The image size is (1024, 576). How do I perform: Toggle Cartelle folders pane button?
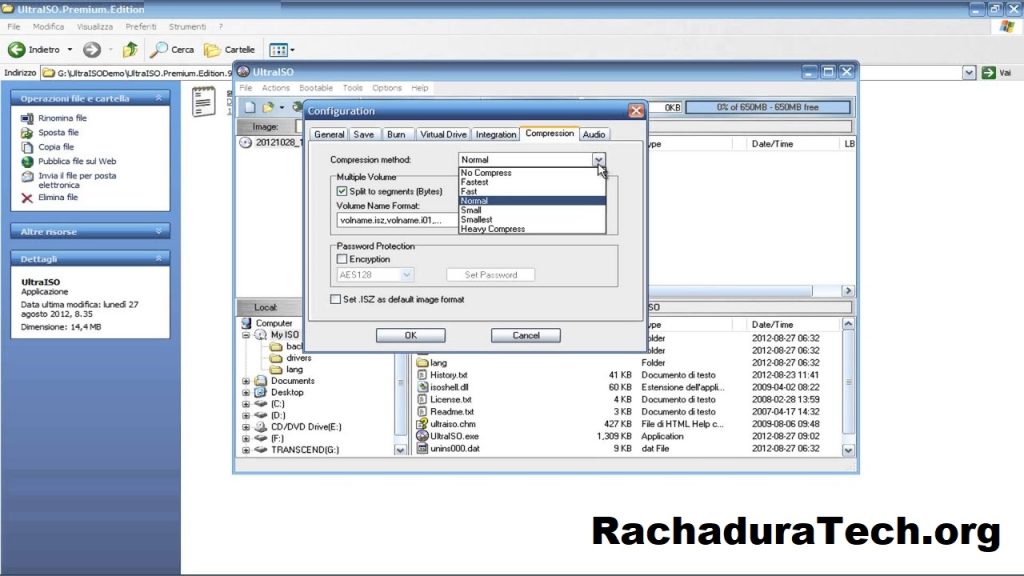[229, 50]
